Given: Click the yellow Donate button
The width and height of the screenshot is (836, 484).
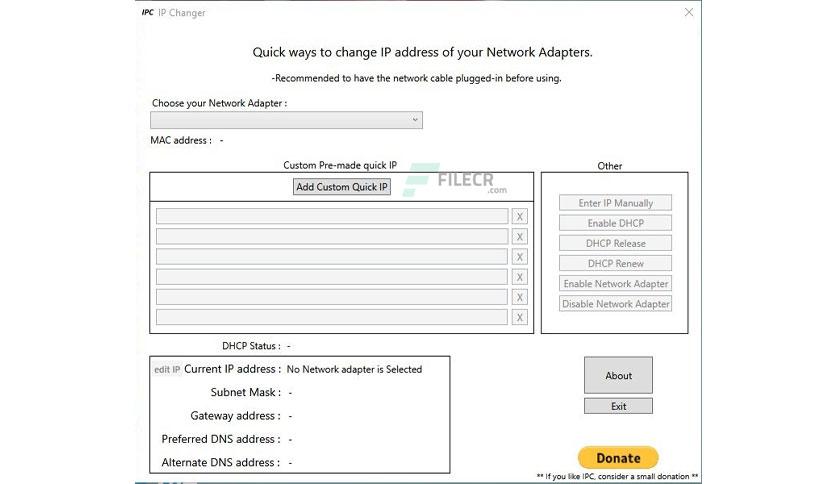Looking at the screenshot, I should (618, 458).
